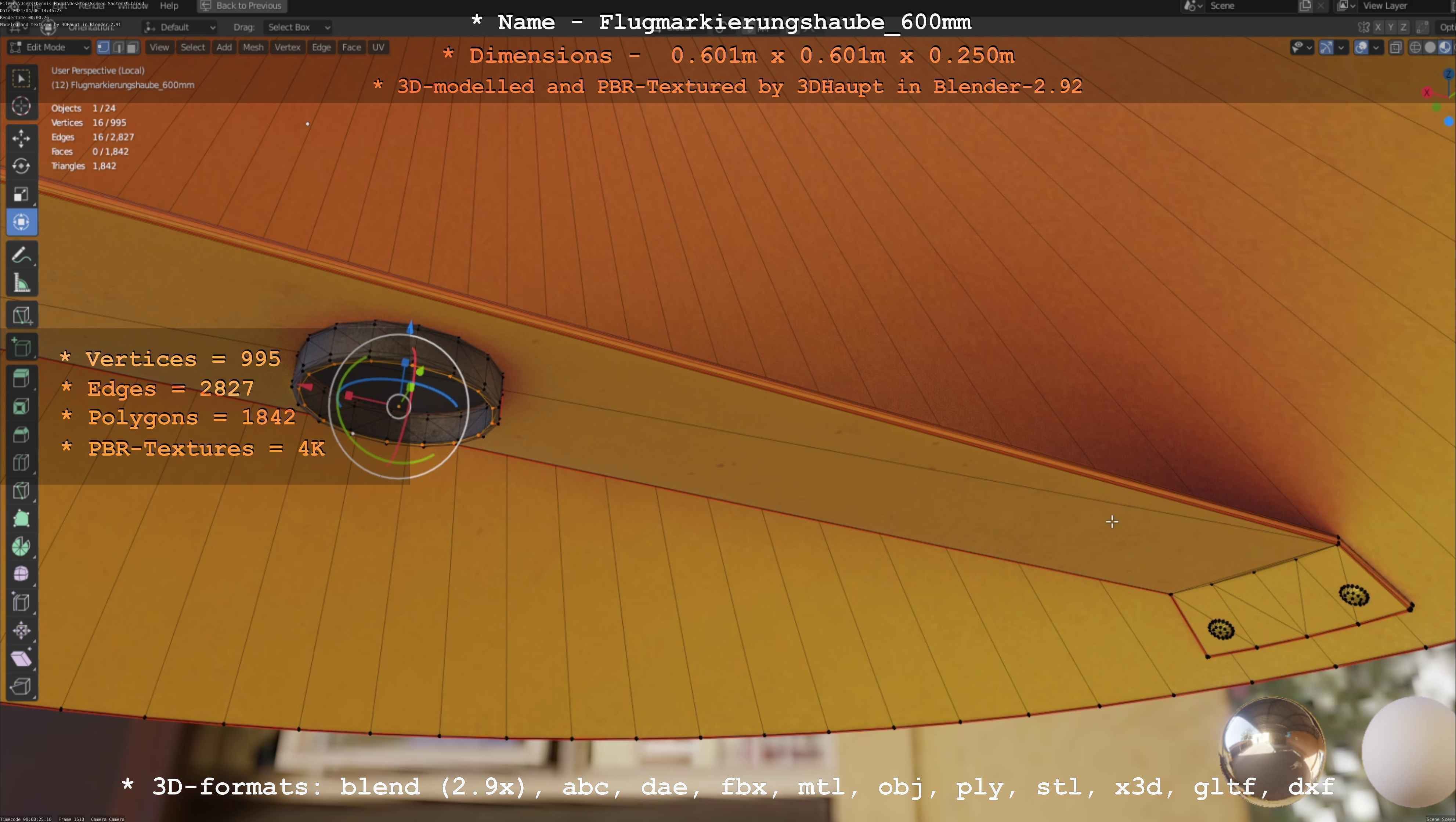1456x822 pixels.
Task: Toggle mirror Z axis button
Action: coord(1403,27)
